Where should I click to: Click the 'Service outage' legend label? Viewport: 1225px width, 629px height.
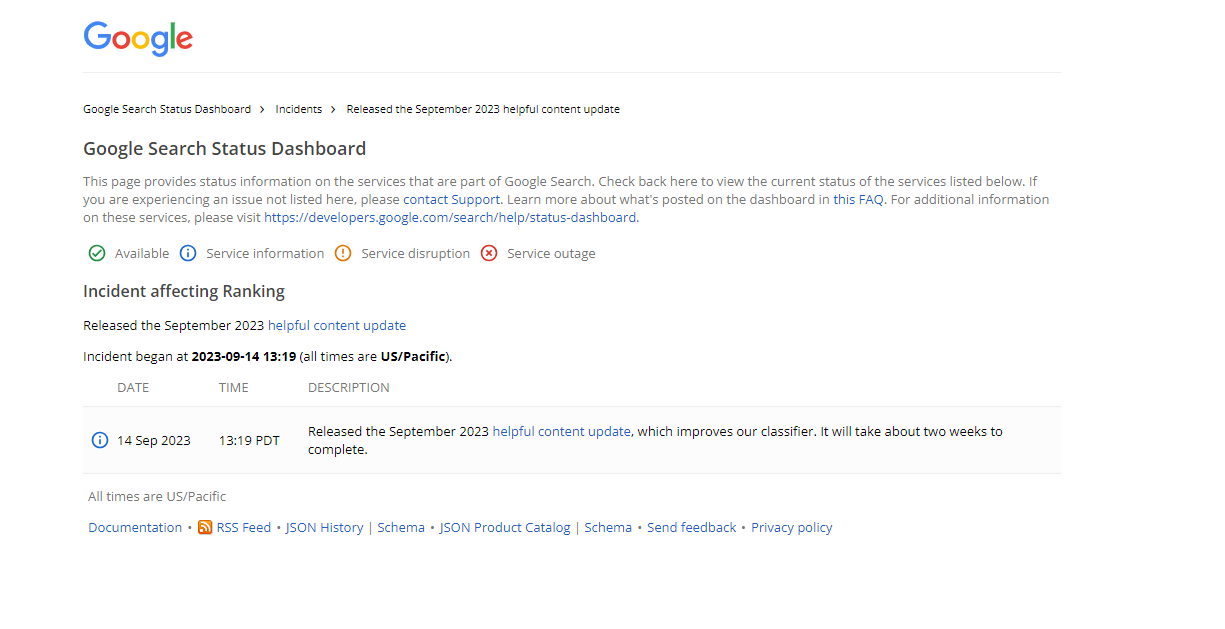[x=551, y=253]
